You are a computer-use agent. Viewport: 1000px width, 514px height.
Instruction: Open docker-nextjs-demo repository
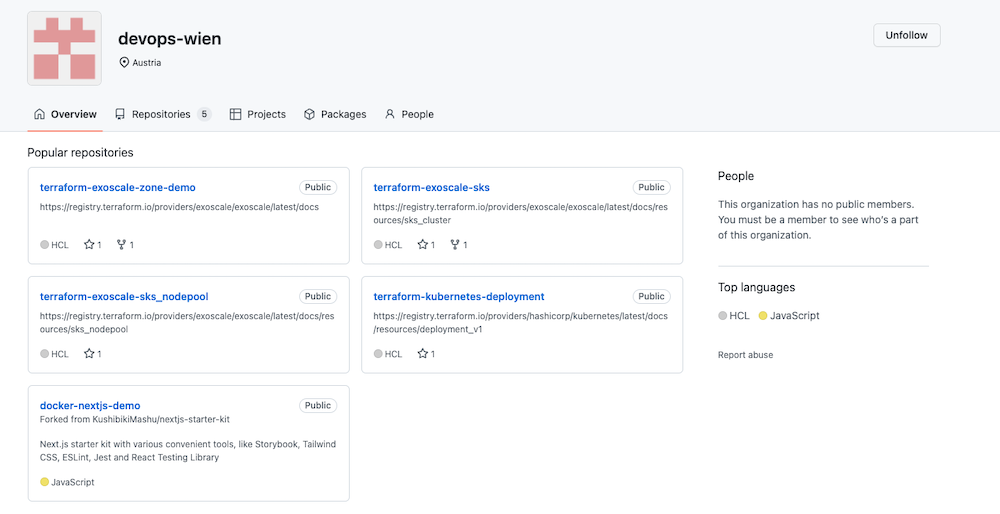click(90, 406)
